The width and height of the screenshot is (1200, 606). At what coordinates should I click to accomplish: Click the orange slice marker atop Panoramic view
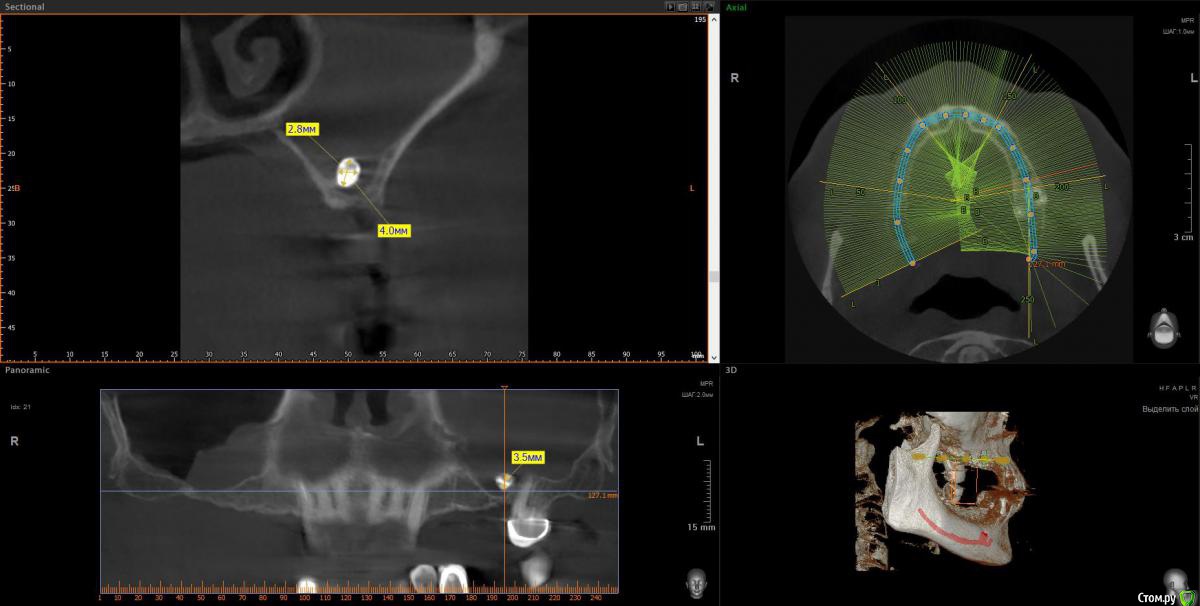(x=504, y=387)
